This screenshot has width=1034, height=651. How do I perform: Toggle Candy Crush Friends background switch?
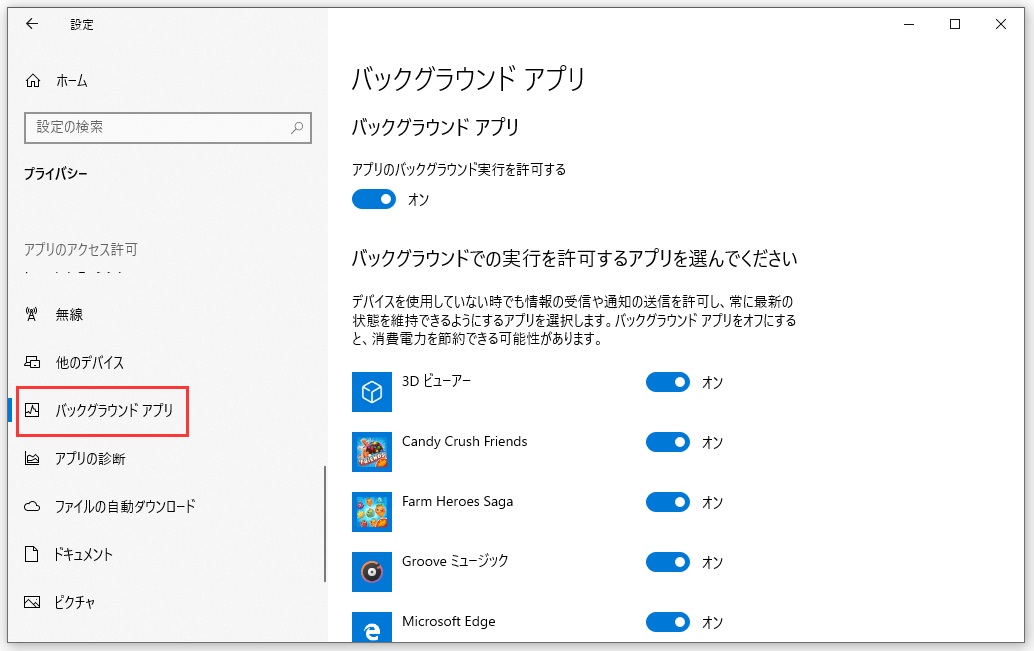(668, 442)
